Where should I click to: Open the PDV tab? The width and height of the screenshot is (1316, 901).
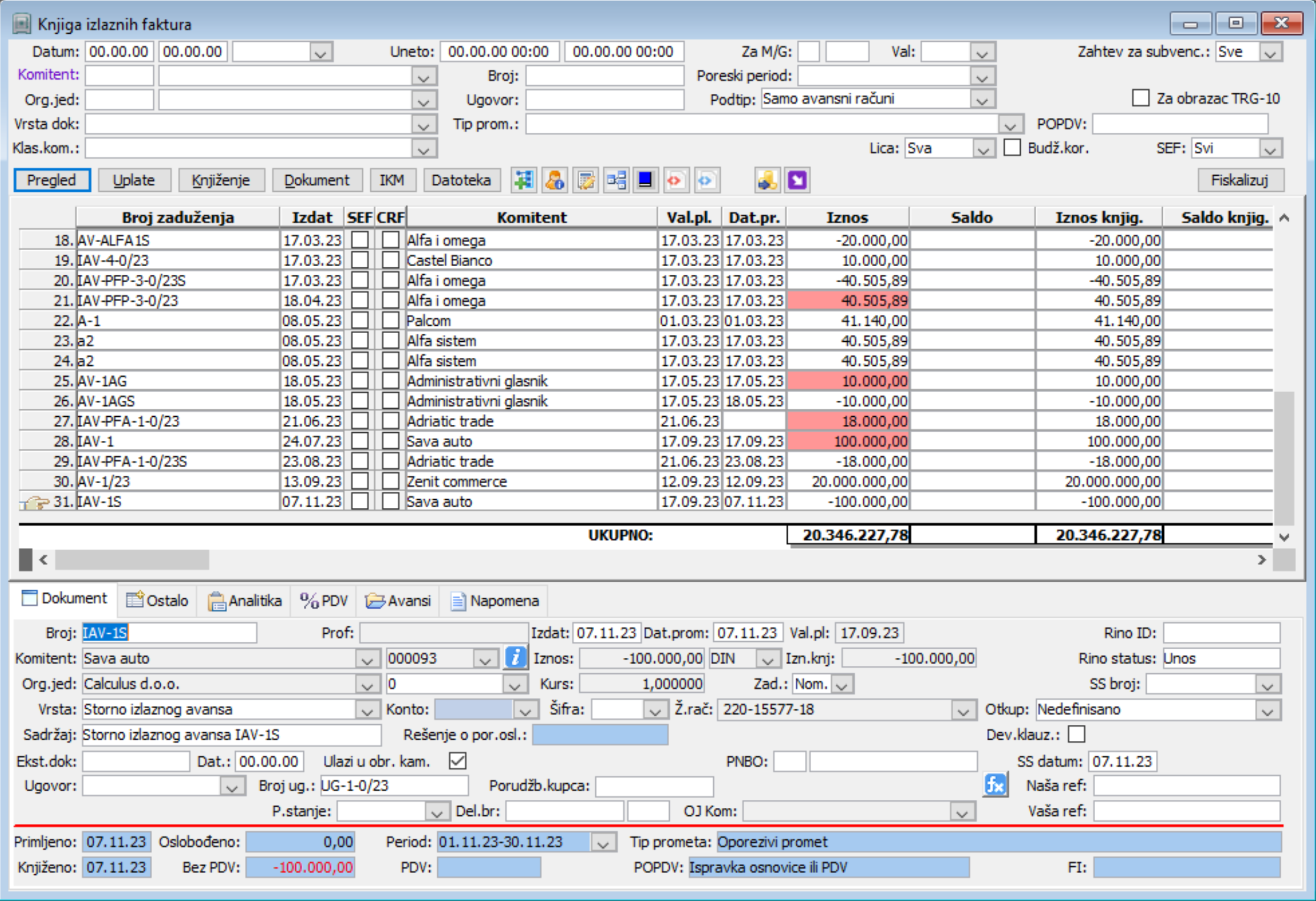pos(324,600)
